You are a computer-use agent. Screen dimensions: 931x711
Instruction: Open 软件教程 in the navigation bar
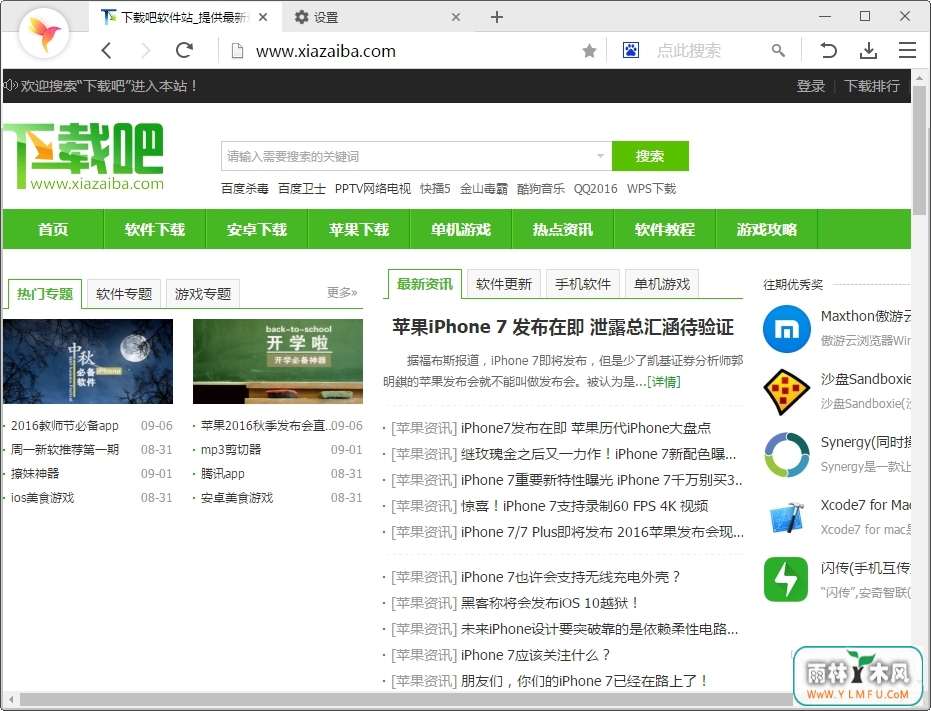665,229
